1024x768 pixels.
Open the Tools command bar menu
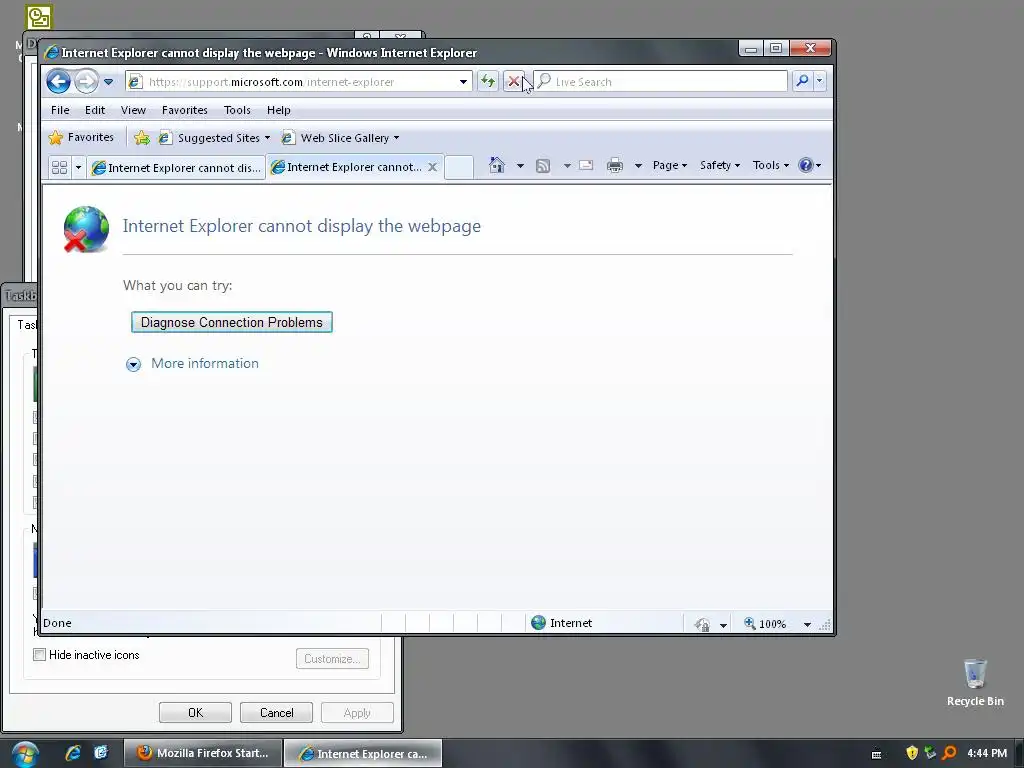pos(771,165)
